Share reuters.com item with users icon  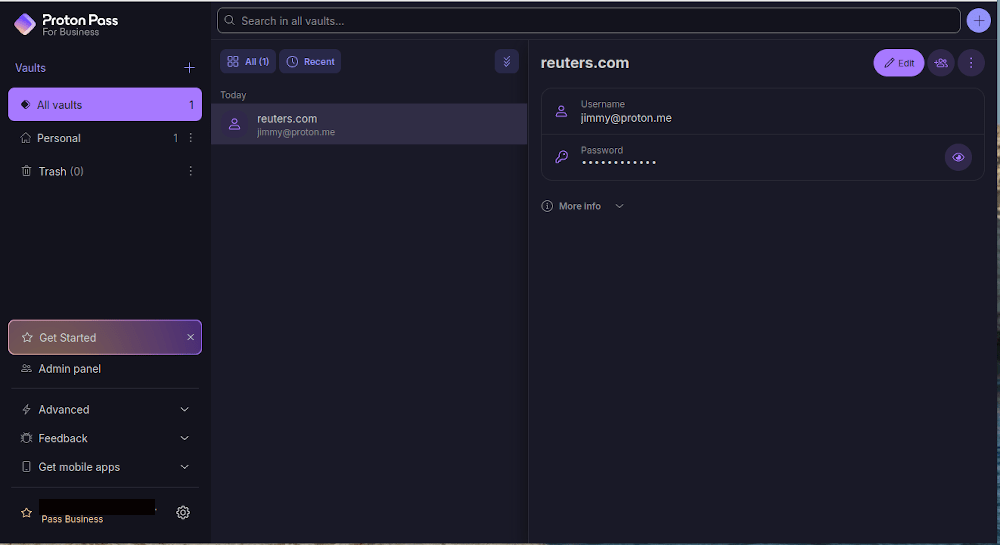pos(941,63)
